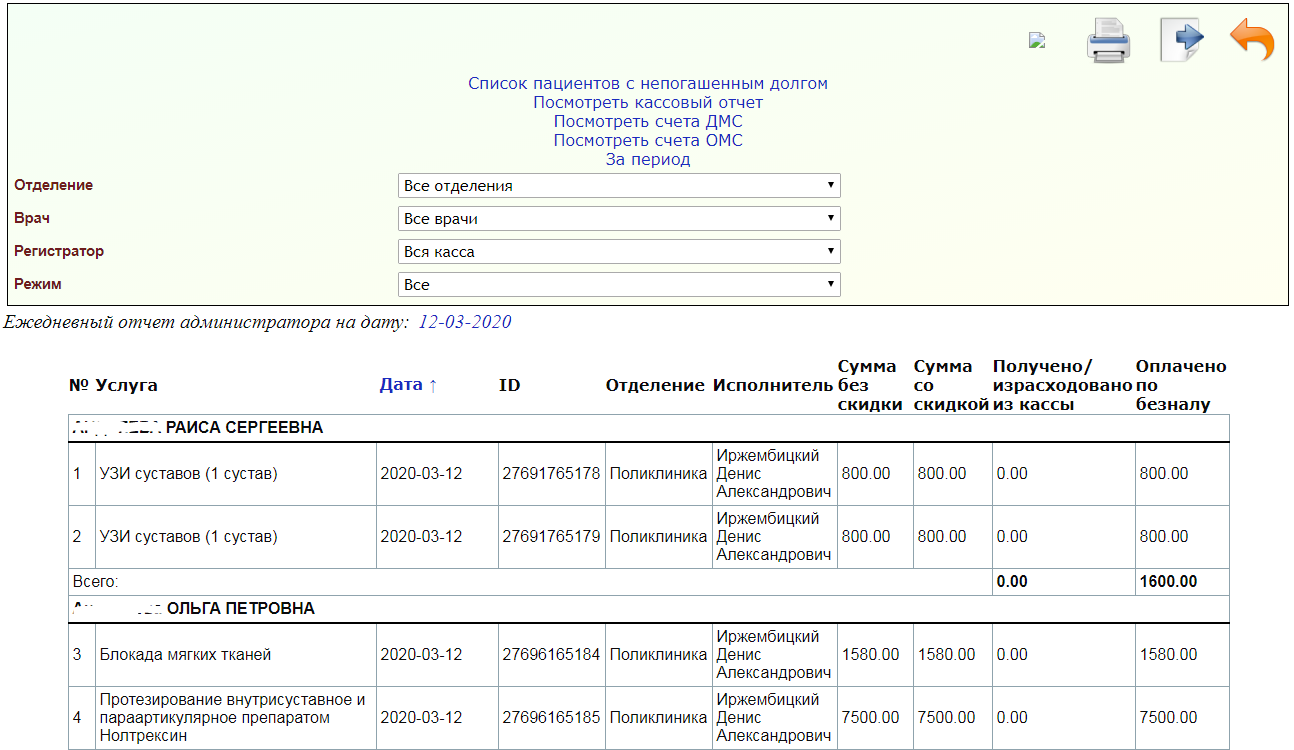Open Посмотреть кассовый отчет link
Viewport: 1294px width, 750px height.
[x=647, y=103]
